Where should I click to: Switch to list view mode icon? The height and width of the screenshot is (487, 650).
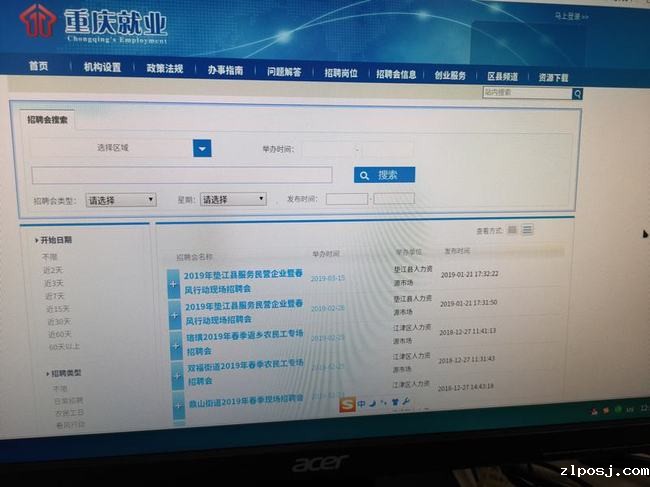[527, 230]
